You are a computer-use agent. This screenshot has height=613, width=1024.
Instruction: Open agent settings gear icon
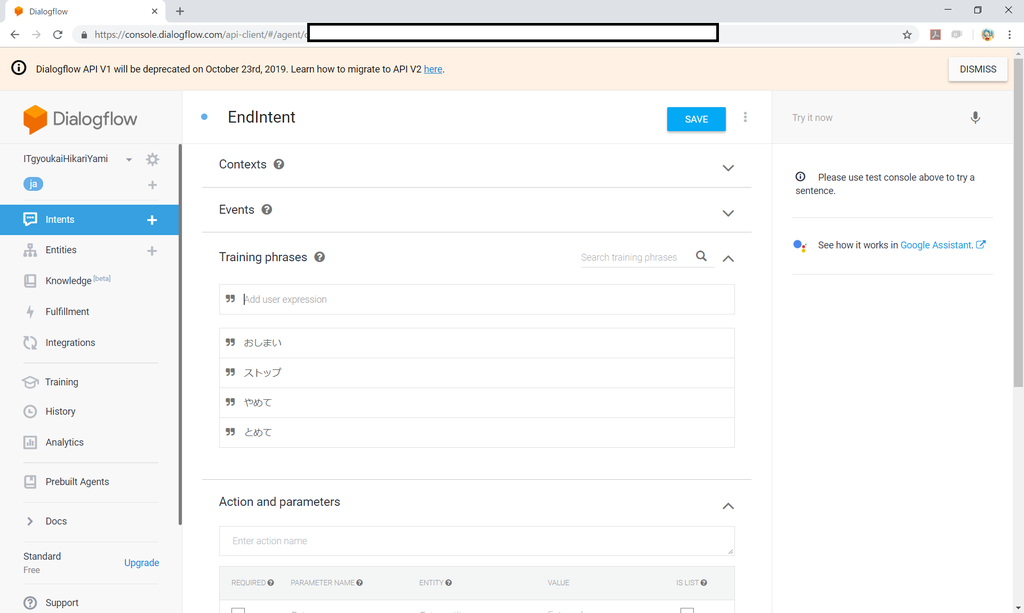pos(152,159)
